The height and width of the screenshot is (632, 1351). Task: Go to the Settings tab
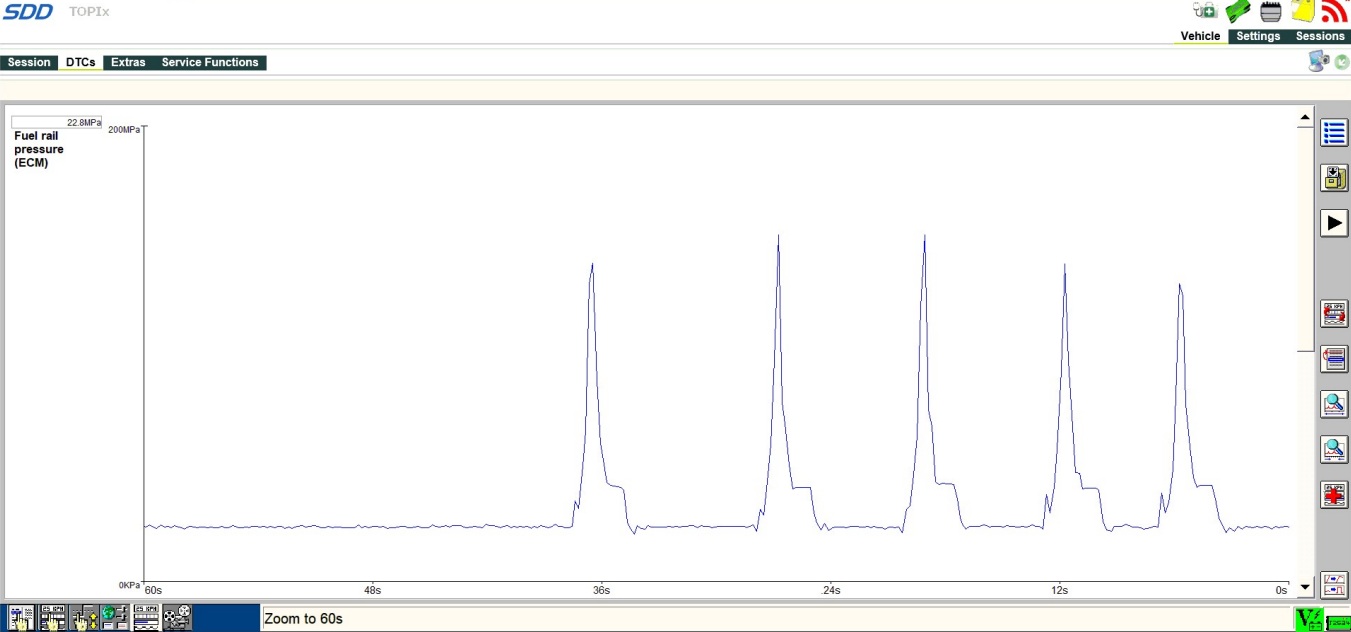[1258, 36]
